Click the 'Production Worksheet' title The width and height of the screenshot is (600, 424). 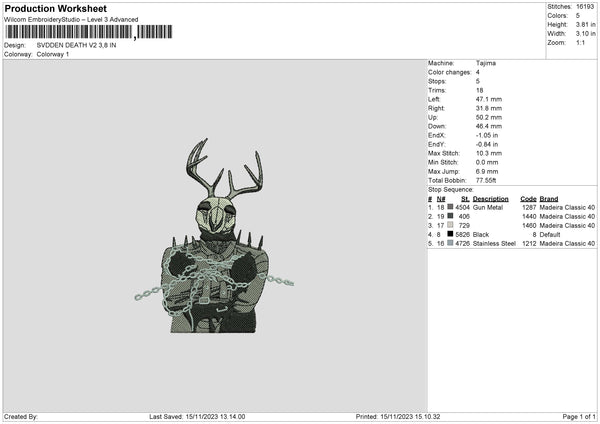pyautogui.click(x=55, y=8)
